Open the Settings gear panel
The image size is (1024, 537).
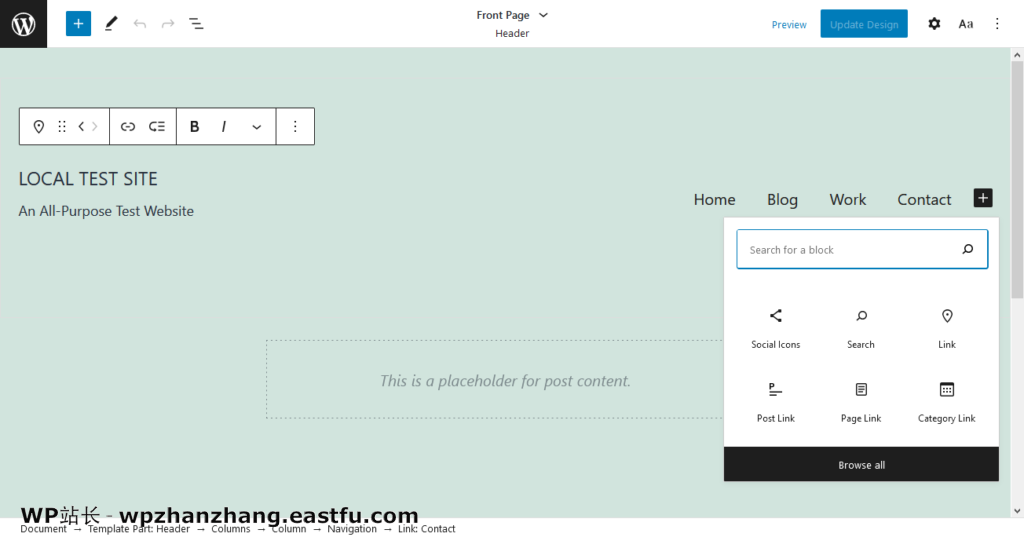tap(934, 24)
